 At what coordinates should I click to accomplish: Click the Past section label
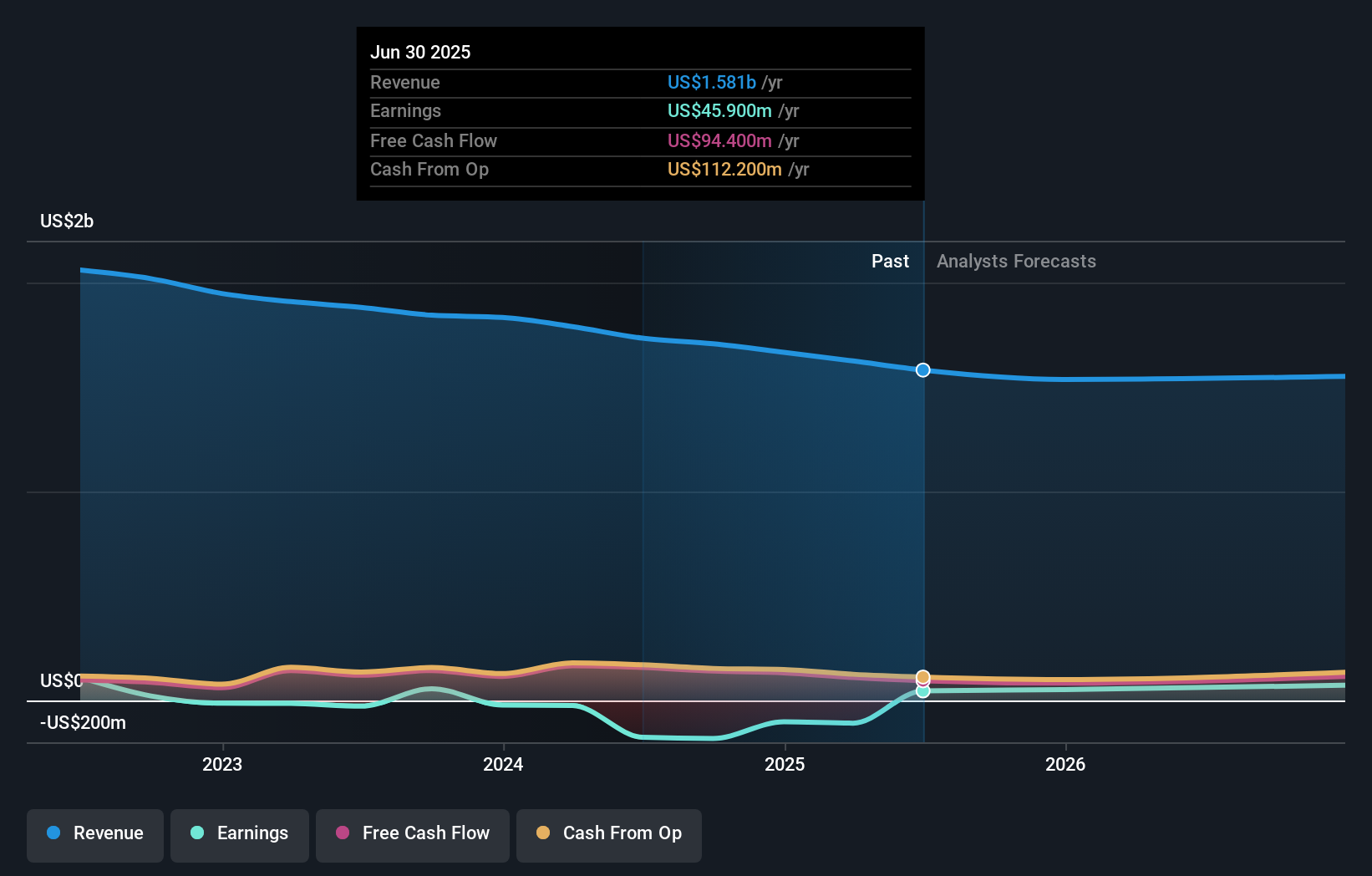click(890, 261)
